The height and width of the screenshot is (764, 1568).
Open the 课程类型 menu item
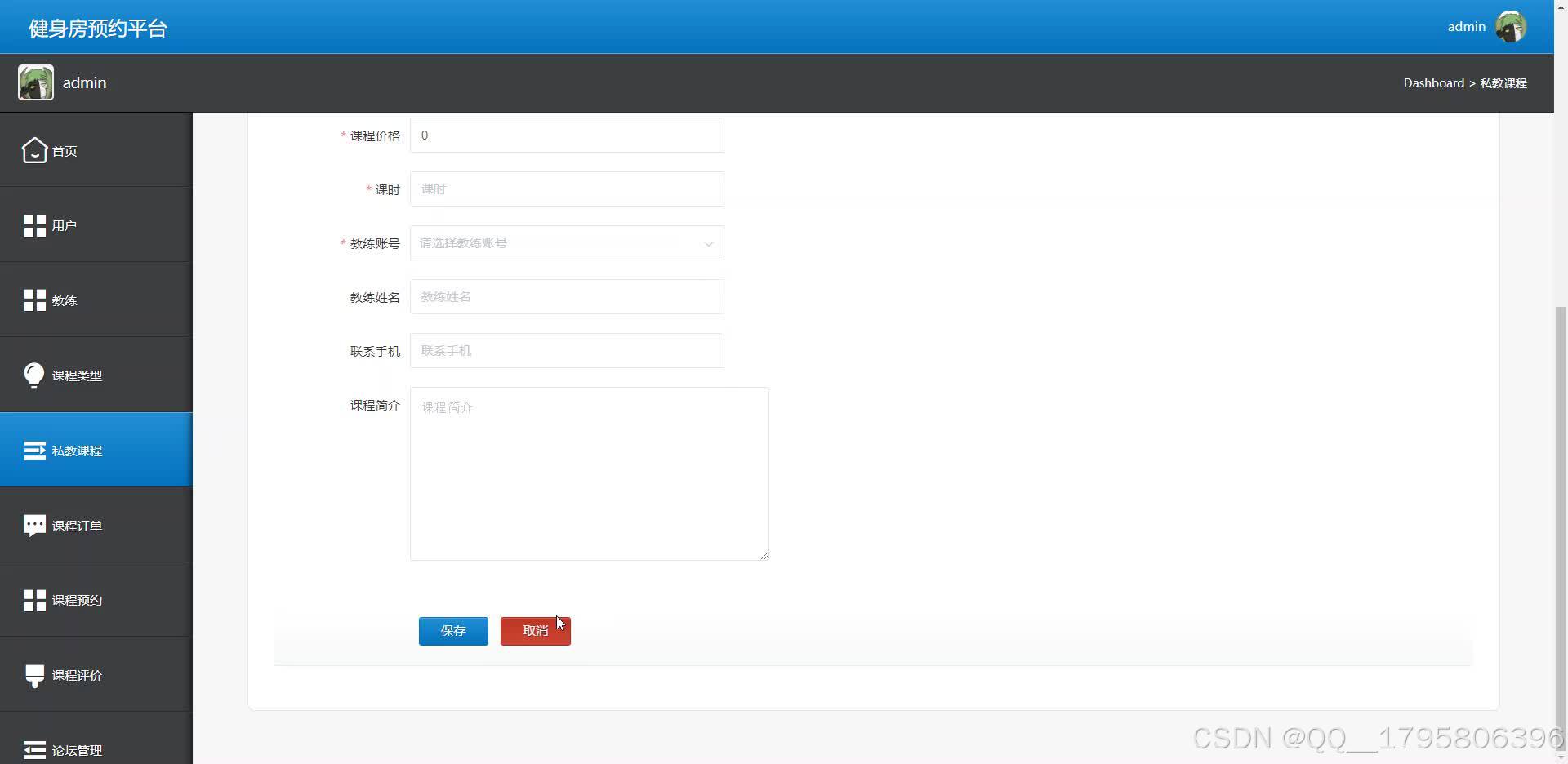[96, 375]
